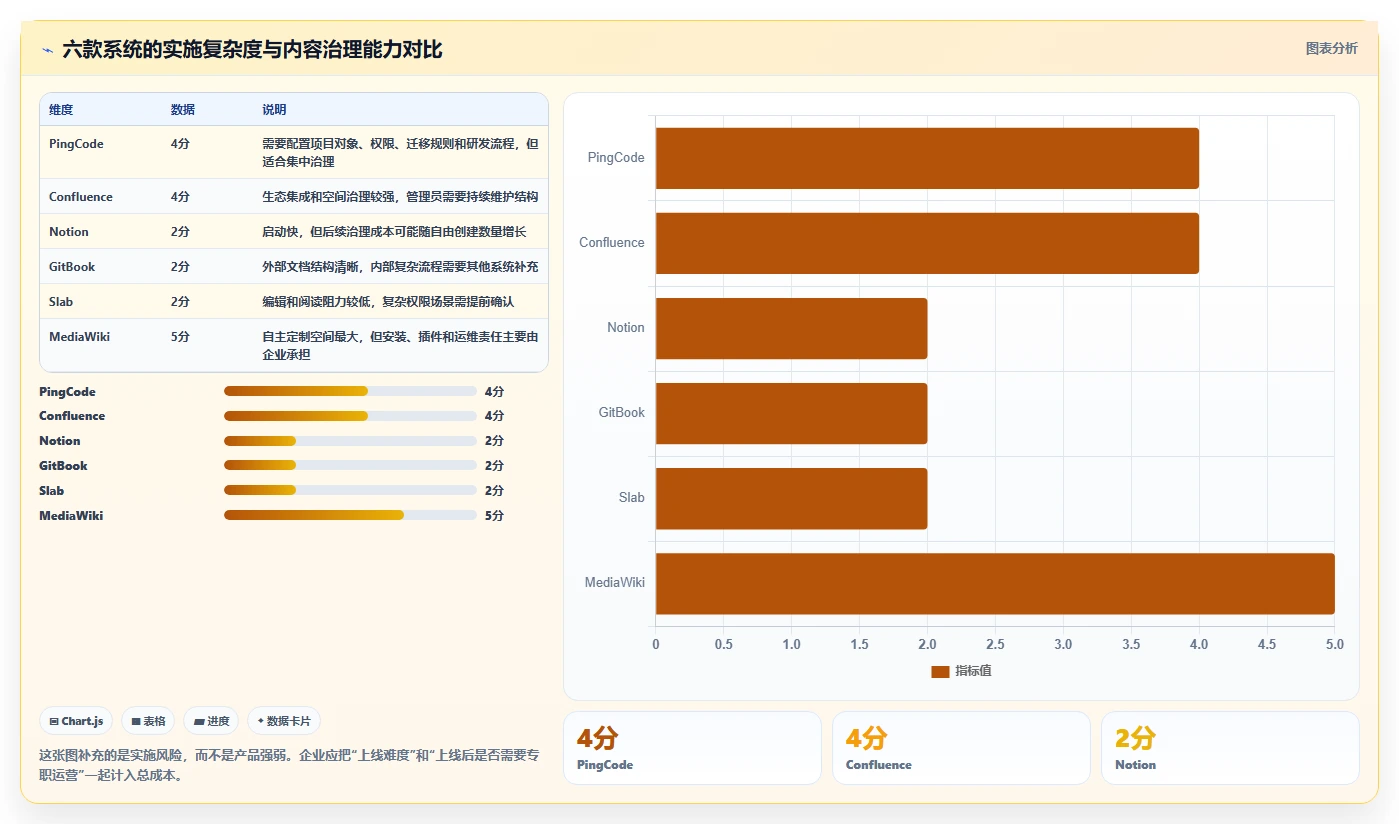The width and height of the screenshot is (1399, 824).
Task: Click MediaWiki y-axis label in chart
Action: point(615,582)
